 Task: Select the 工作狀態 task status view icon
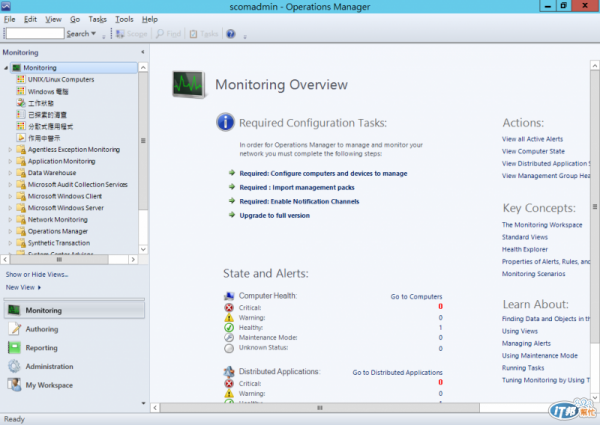click(x=21, y=103)
